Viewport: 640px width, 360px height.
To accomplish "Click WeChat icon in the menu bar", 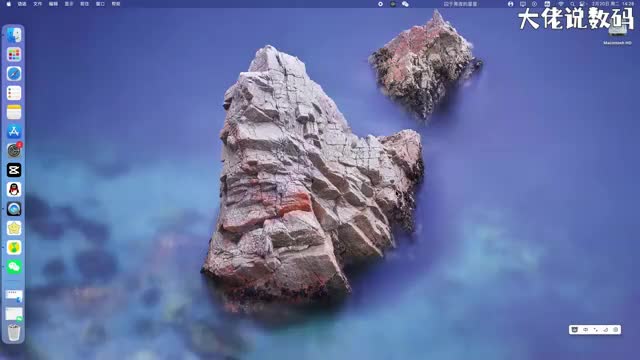I will [405, 4].
